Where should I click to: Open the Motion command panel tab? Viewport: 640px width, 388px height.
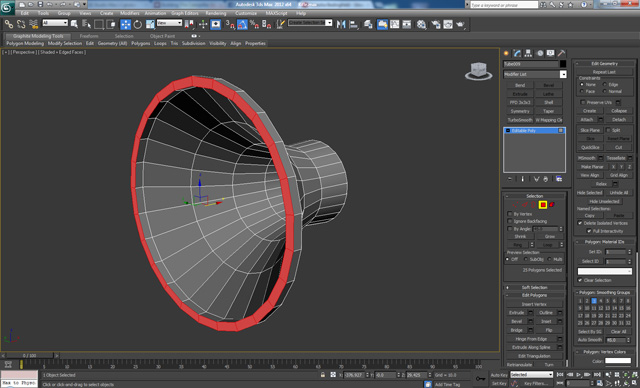[540, 53]
